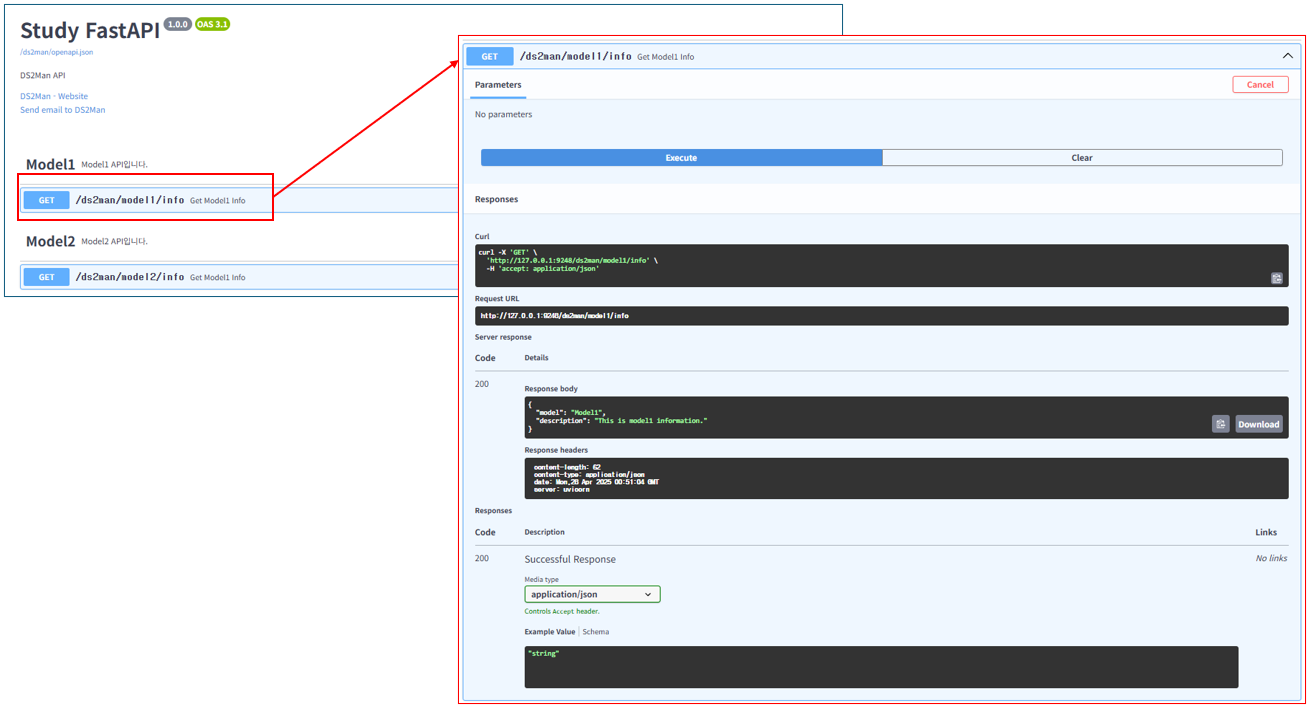Click the Successful Response description text

click(570, 560)
